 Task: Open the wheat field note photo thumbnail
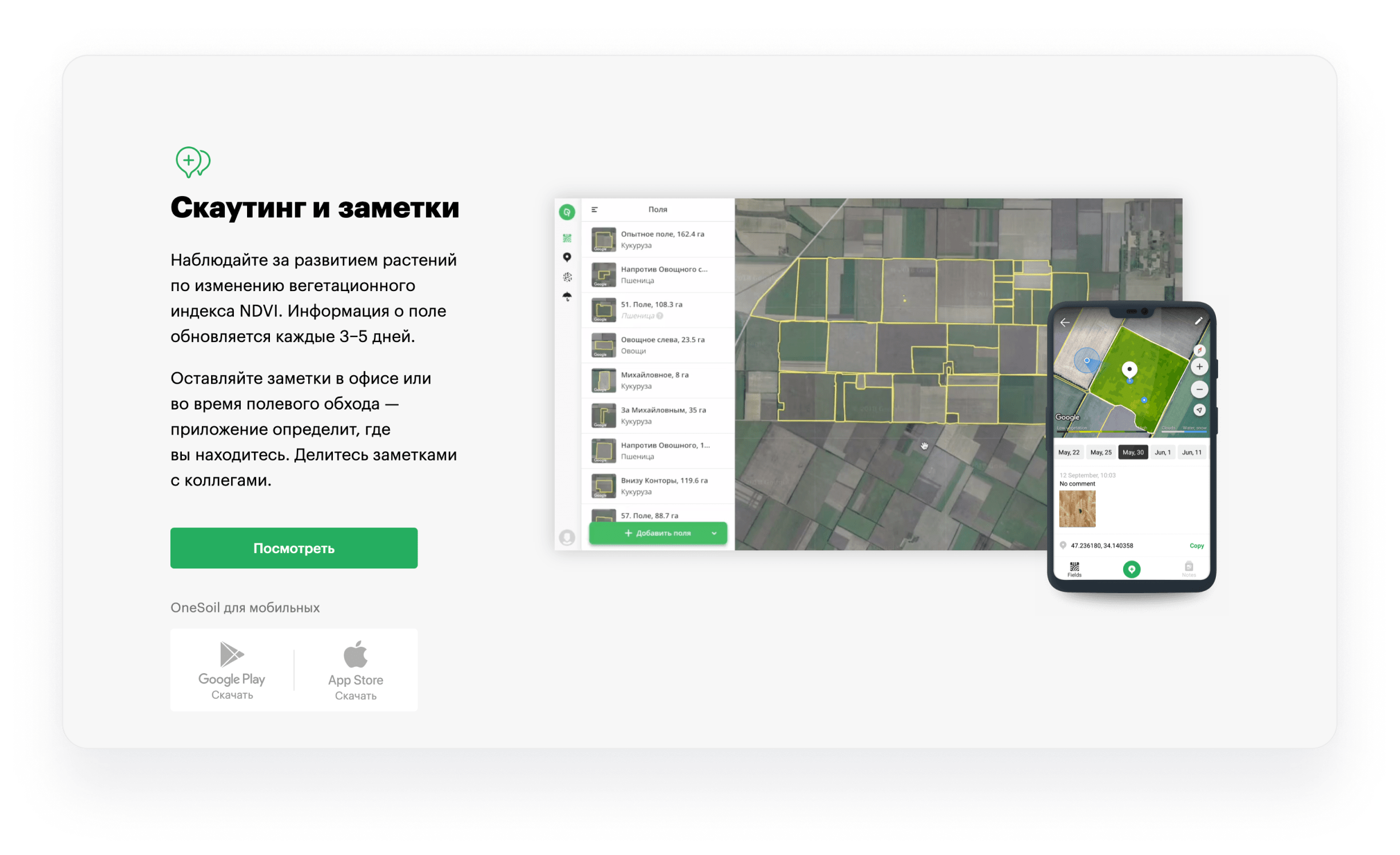[x=1077, y=508]
